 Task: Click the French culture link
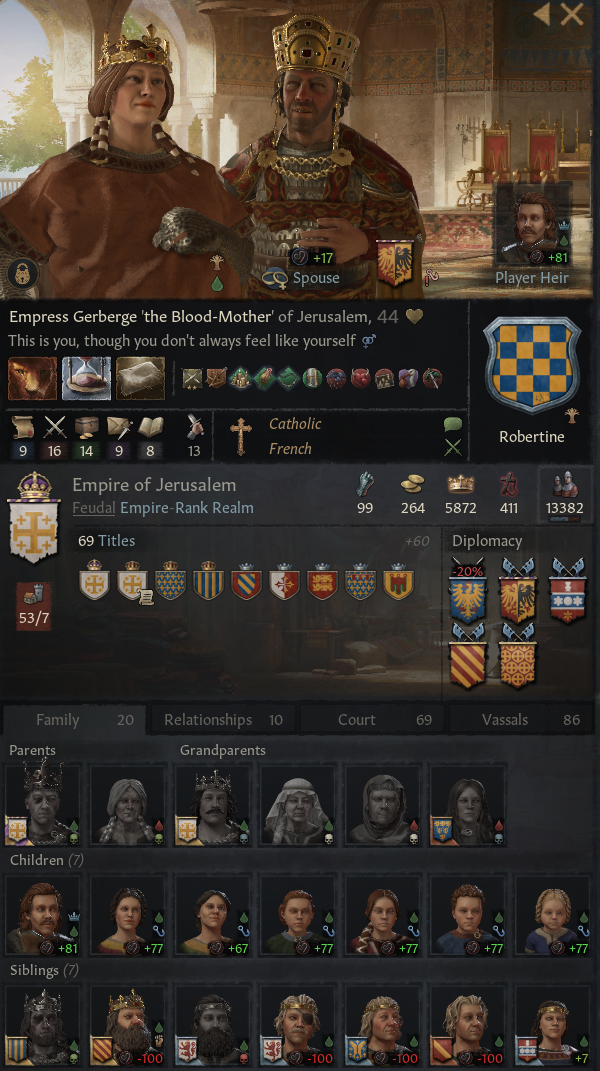[x=290, y=449]
